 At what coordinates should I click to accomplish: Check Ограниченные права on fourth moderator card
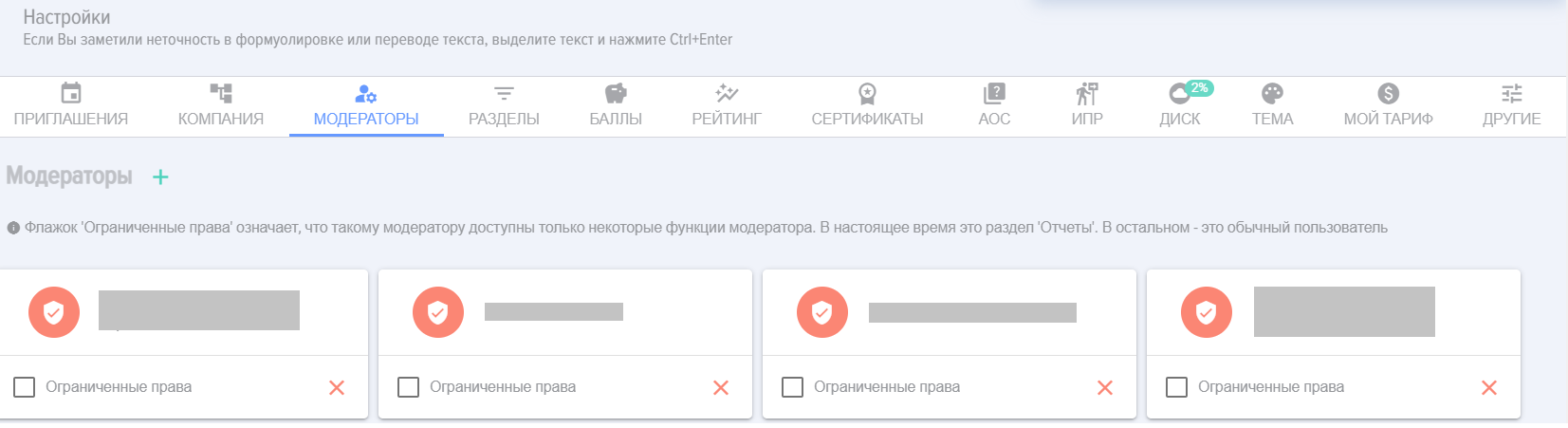1177,387
